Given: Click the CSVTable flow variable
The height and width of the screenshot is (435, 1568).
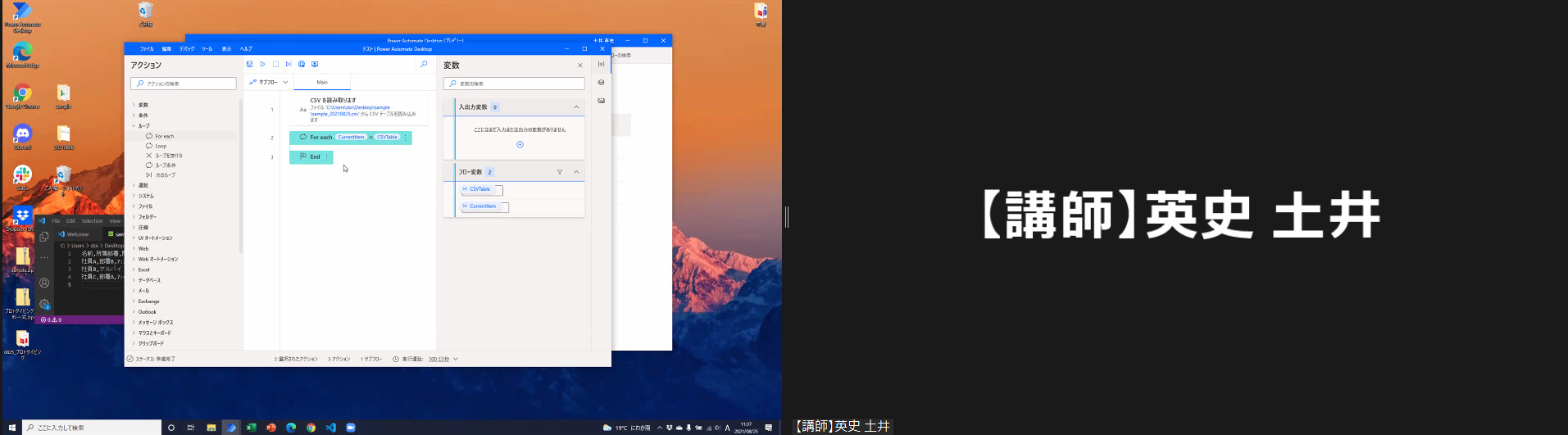Looking at the screenshot, I should point(481,189).
